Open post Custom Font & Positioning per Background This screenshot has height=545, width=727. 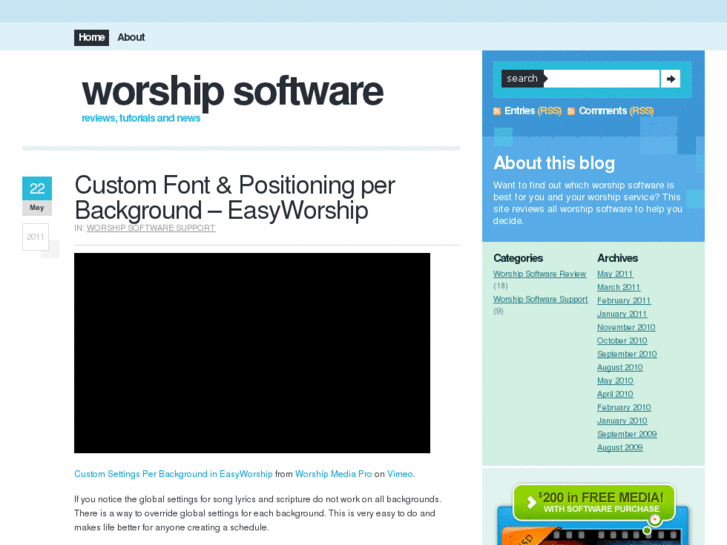[x=235, y=198]
